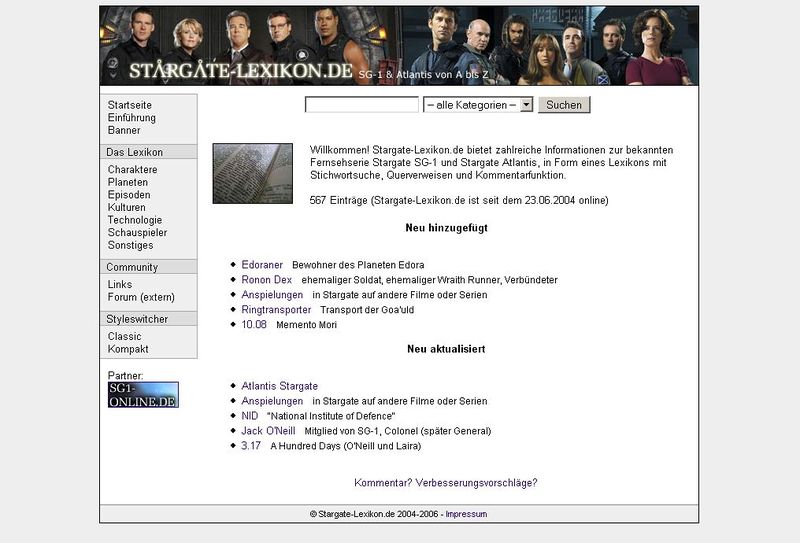Open the Episoden category
Screen dimensions: 800x543
pyautogui.click(x=129, y=195)
